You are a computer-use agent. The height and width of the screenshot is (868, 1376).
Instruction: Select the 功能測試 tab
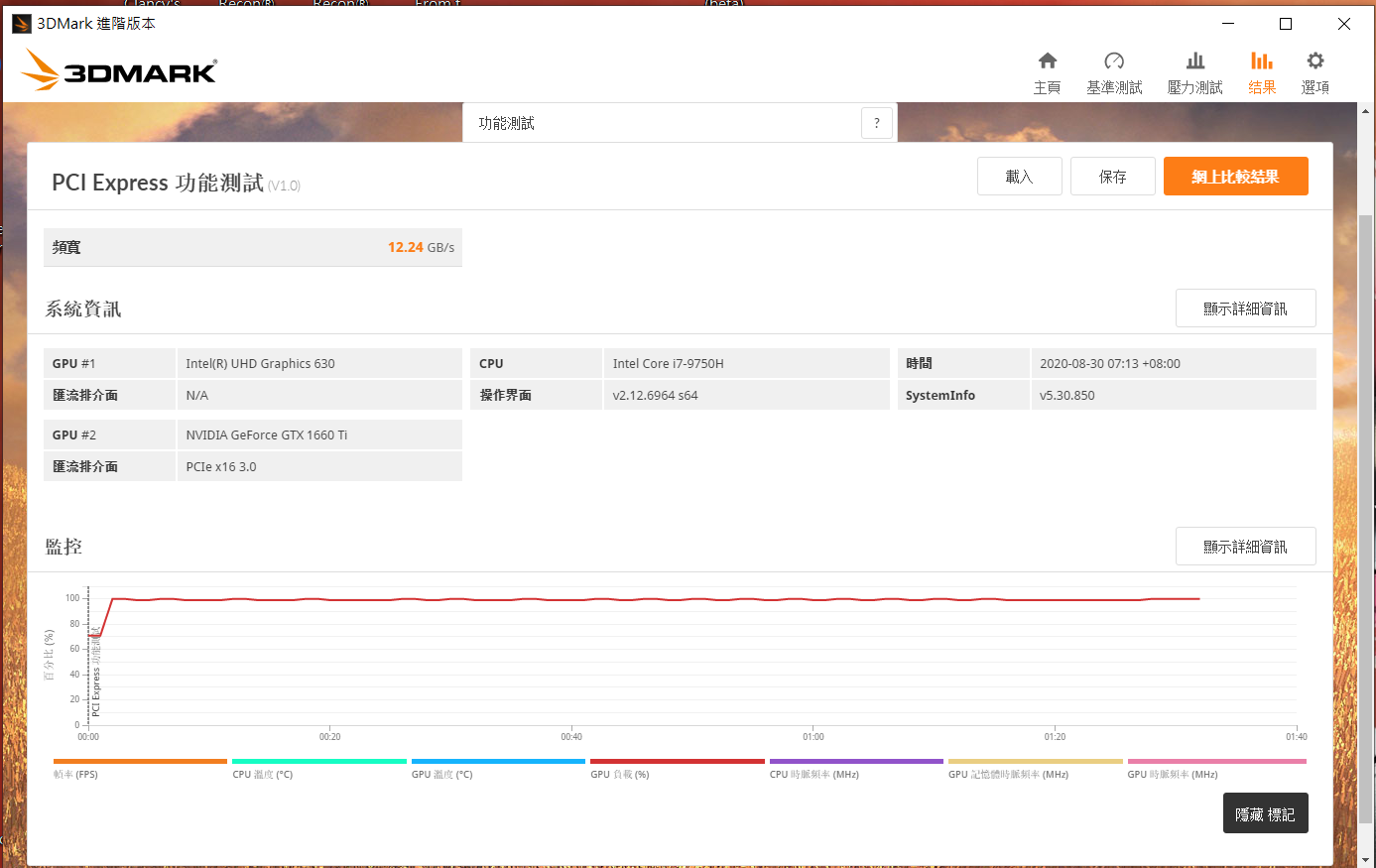coord(680,123)
